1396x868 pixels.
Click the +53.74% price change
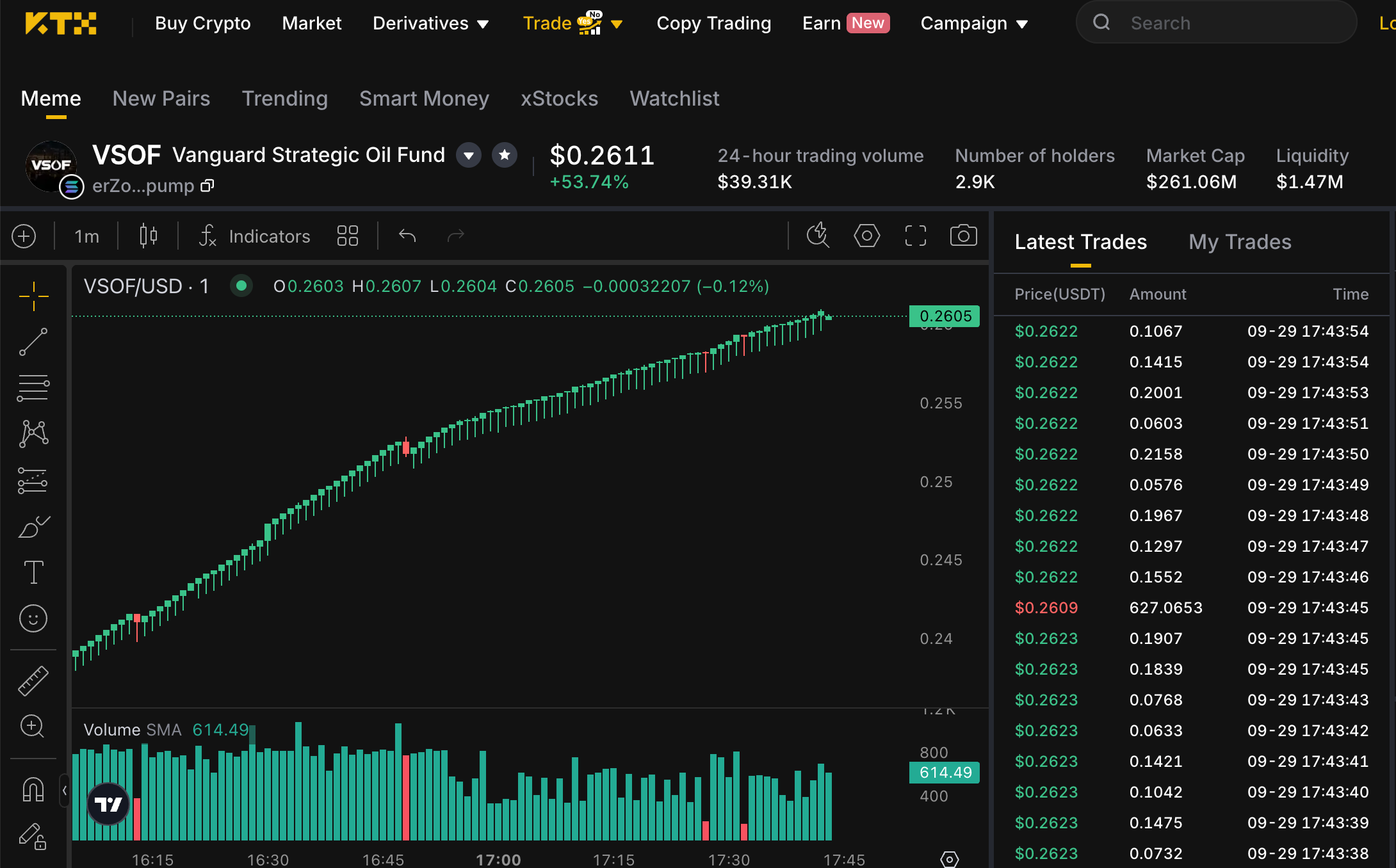coord(589,182)
